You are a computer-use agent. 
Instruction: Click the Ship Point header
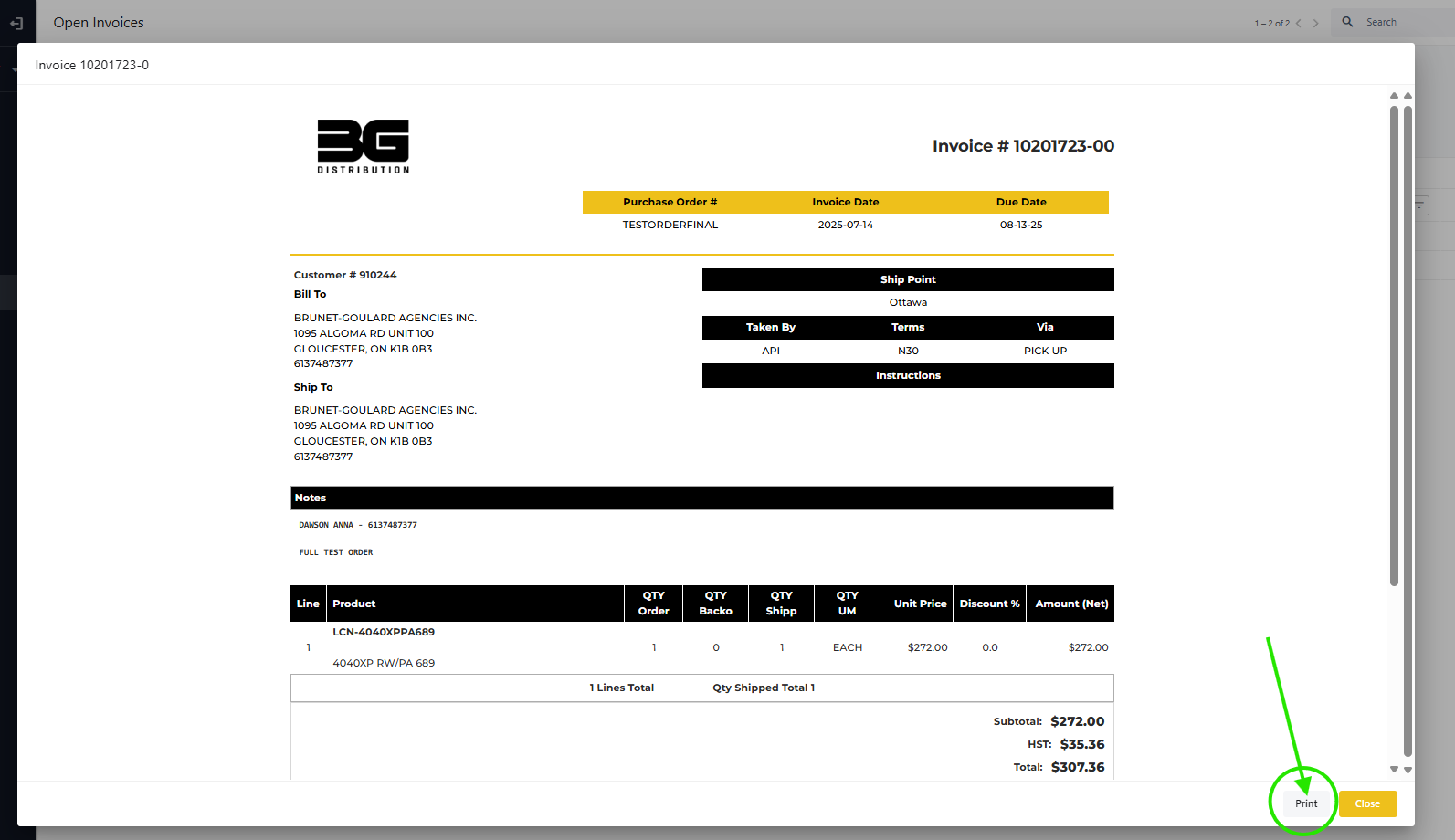click(908, 279)
